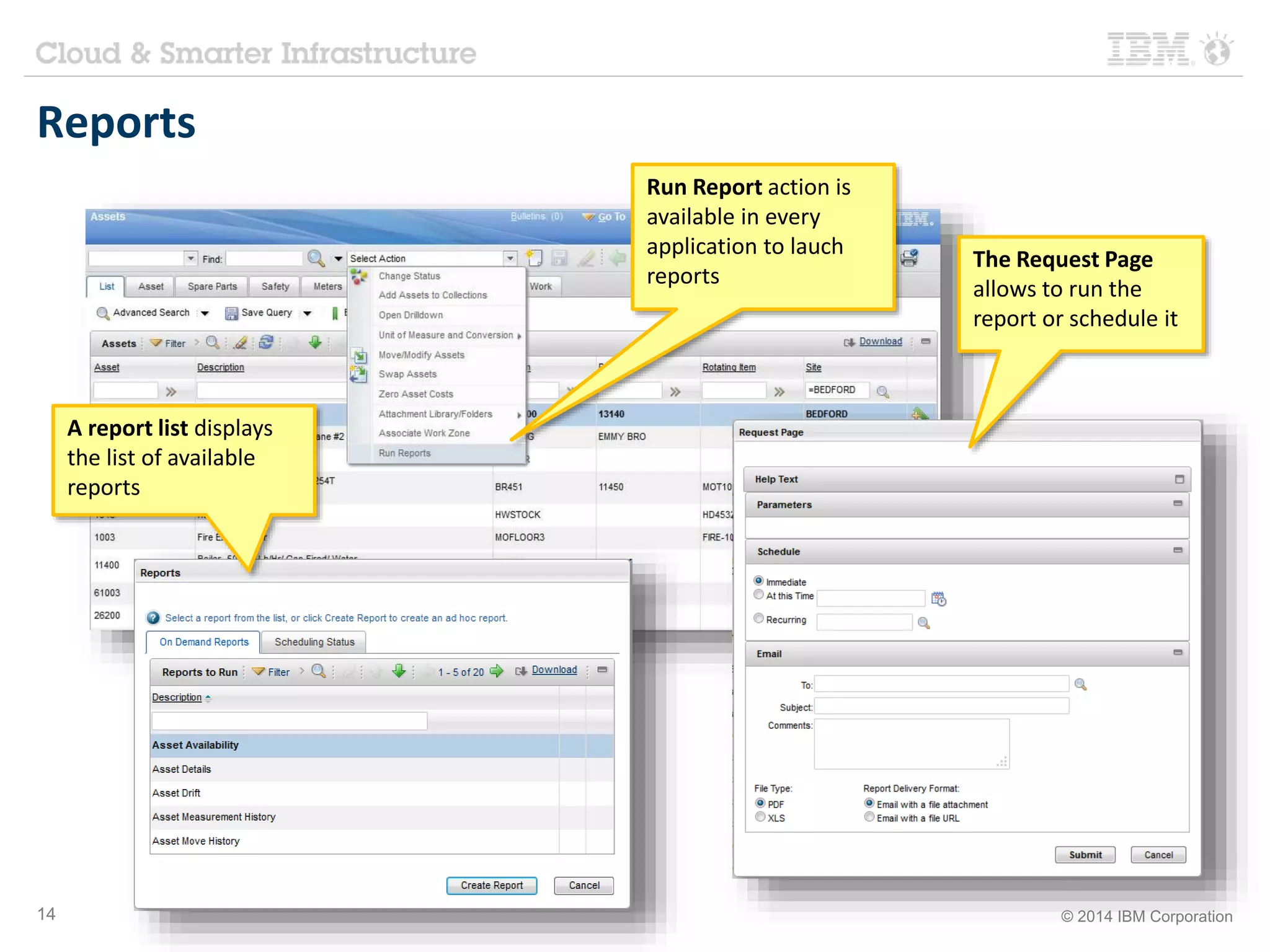
Task: Click the Subject input field
Action: [x=941, y=707]
